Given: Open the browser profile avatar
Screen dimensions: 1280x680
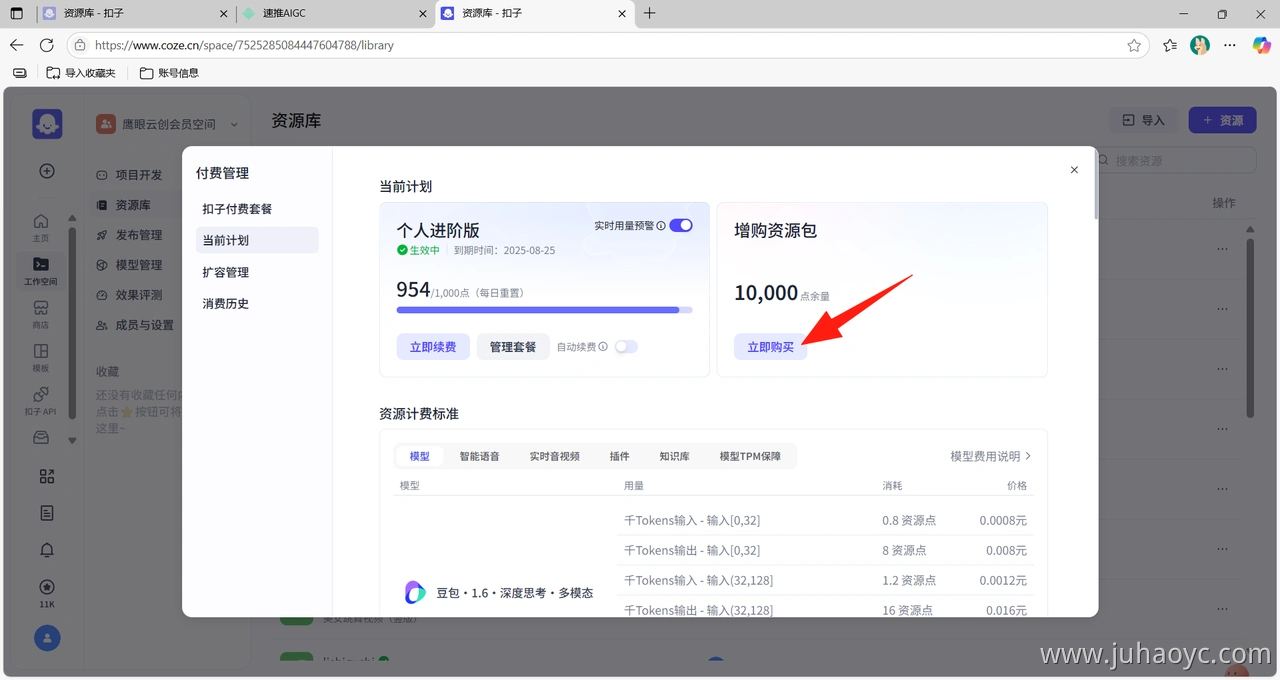Looking at the screenshot, I should coord(1200,45).
